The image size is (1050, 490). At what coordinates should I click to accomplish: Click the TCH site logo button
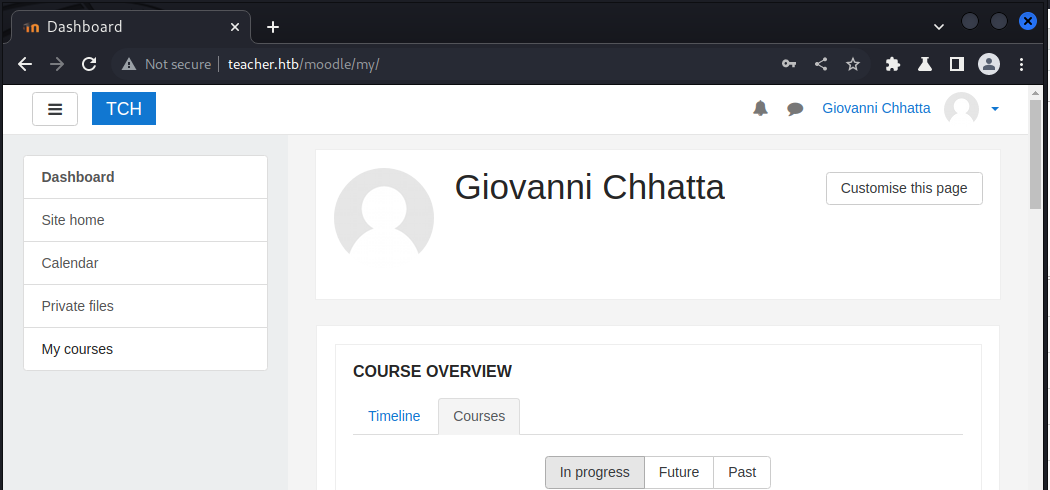coord(124,108)
